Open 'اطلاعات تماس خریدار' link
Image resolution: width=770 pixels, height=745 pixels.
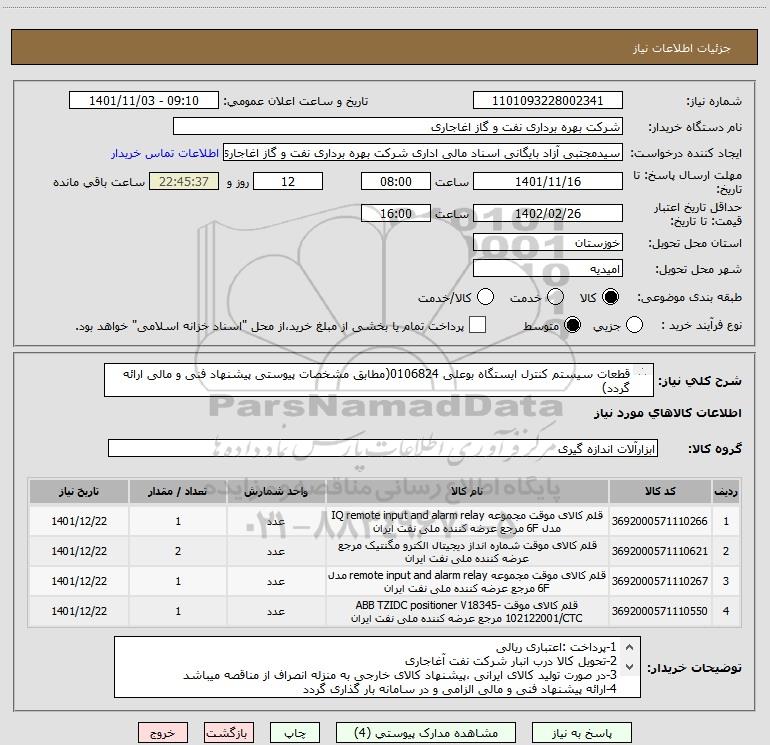pyautogui.click(x=165, y=153)
